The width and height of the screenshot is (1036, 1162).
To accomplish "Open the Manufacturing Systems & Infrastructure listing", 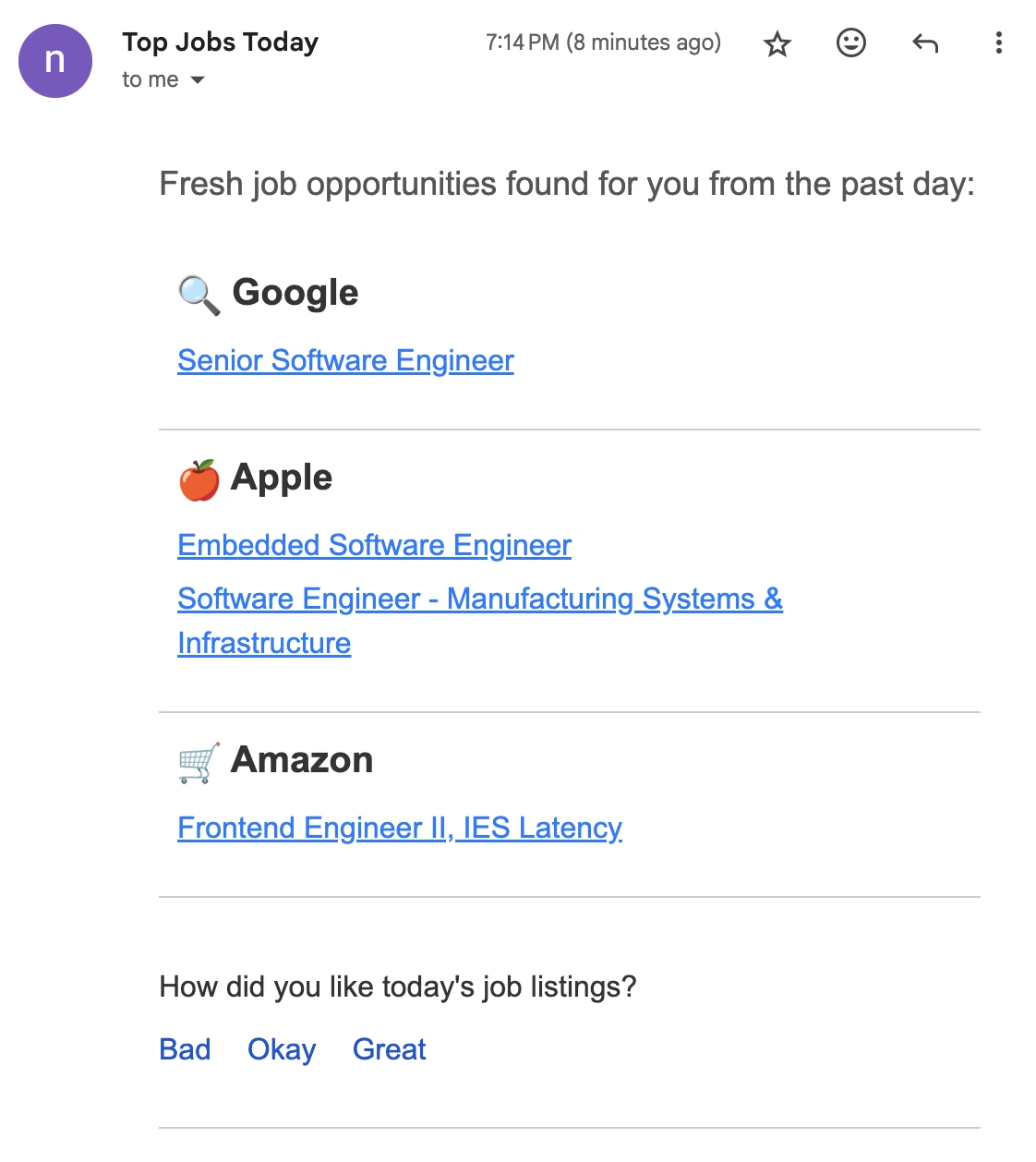I will pyautogui.click(x=480, y=599).
